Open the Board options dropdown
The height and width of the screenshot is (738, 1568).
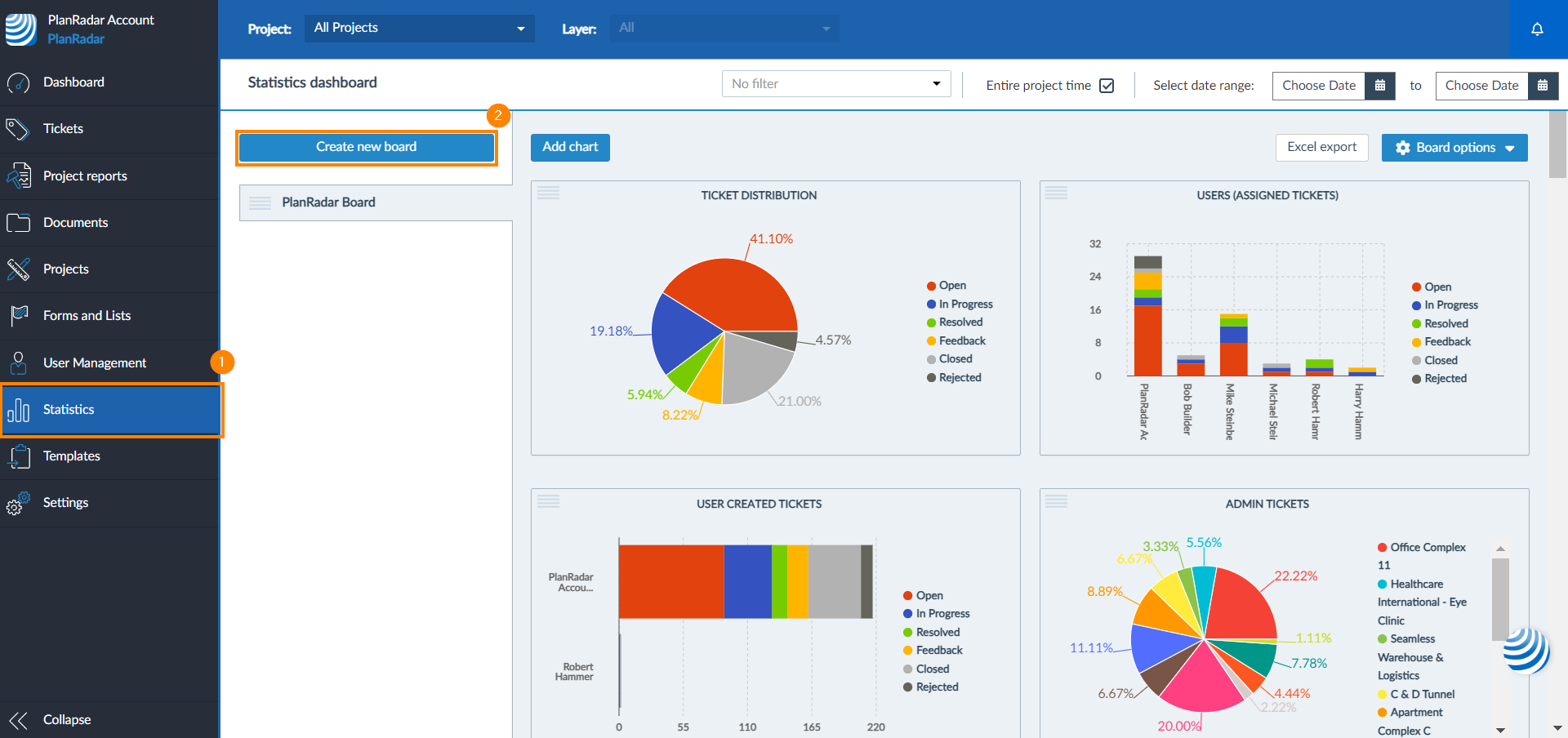(1454, 148)
